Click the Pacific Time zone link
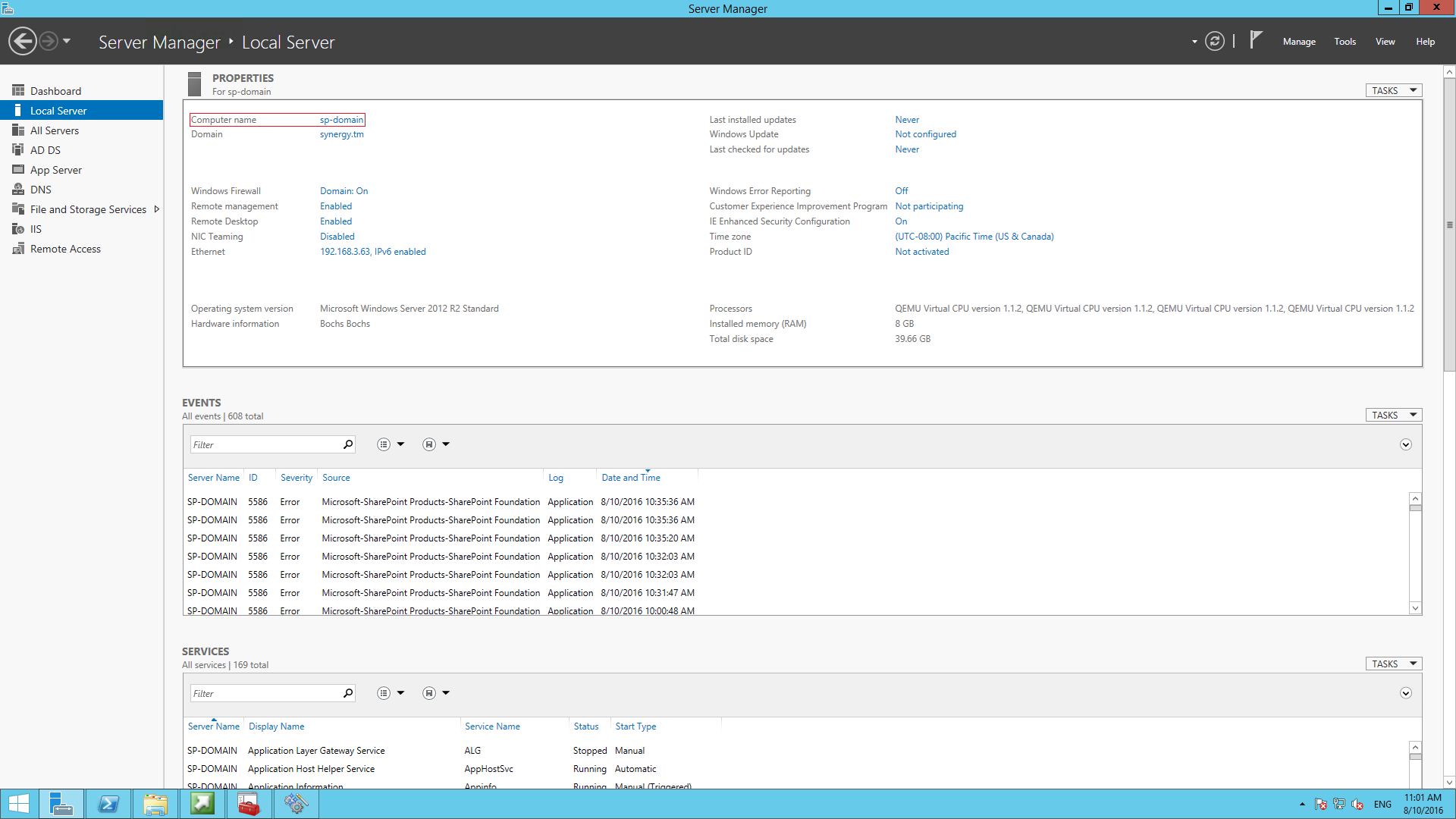1456x819 pixels. [974, 237]
